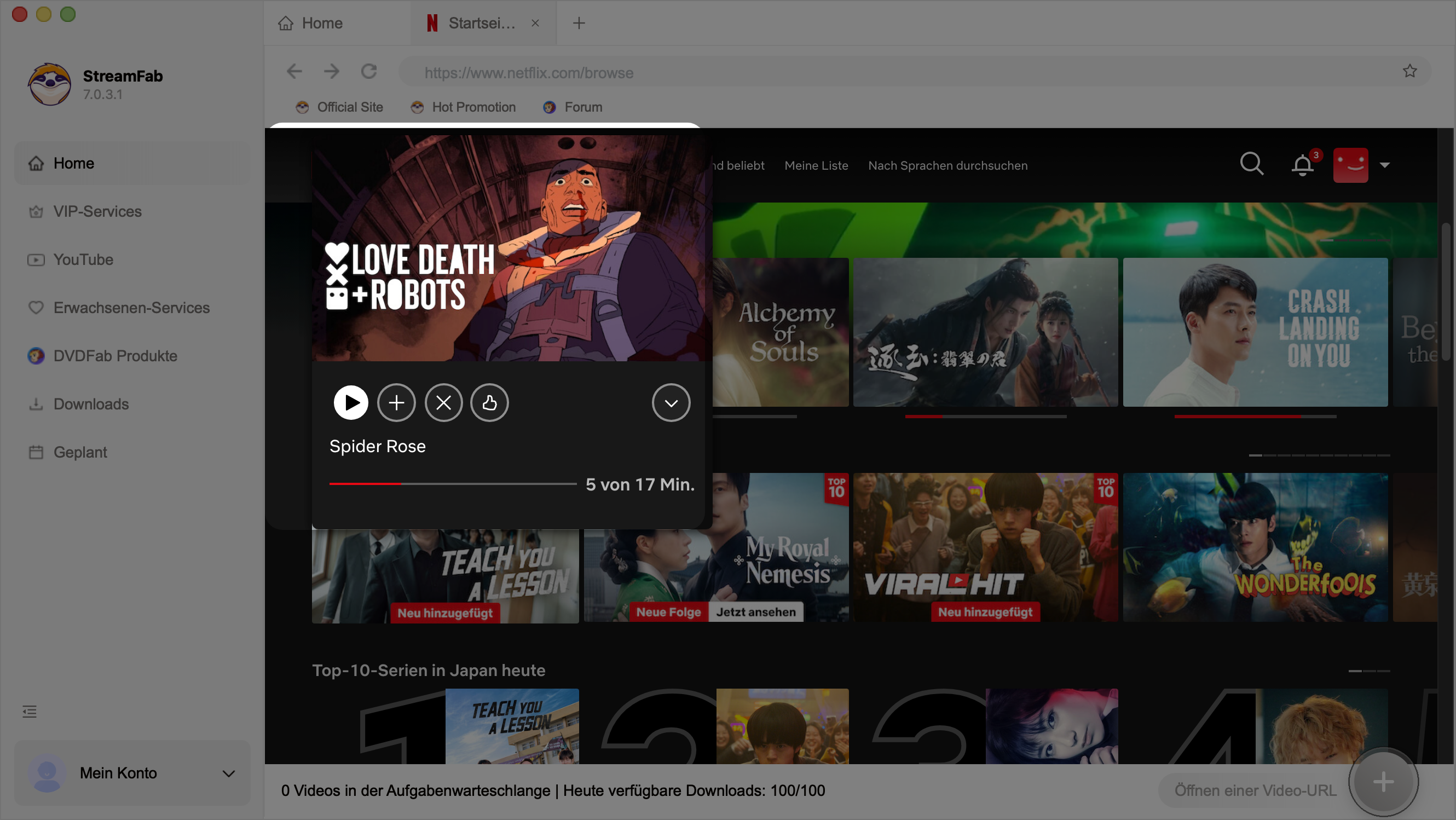Add Love Death + Robots to my list
The image size is (1456, 820).
[396, 403]
